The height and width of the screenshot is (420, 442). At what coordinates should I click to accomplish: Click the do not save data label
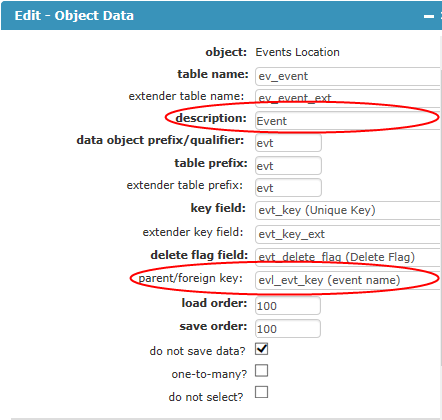click(197, 351)
